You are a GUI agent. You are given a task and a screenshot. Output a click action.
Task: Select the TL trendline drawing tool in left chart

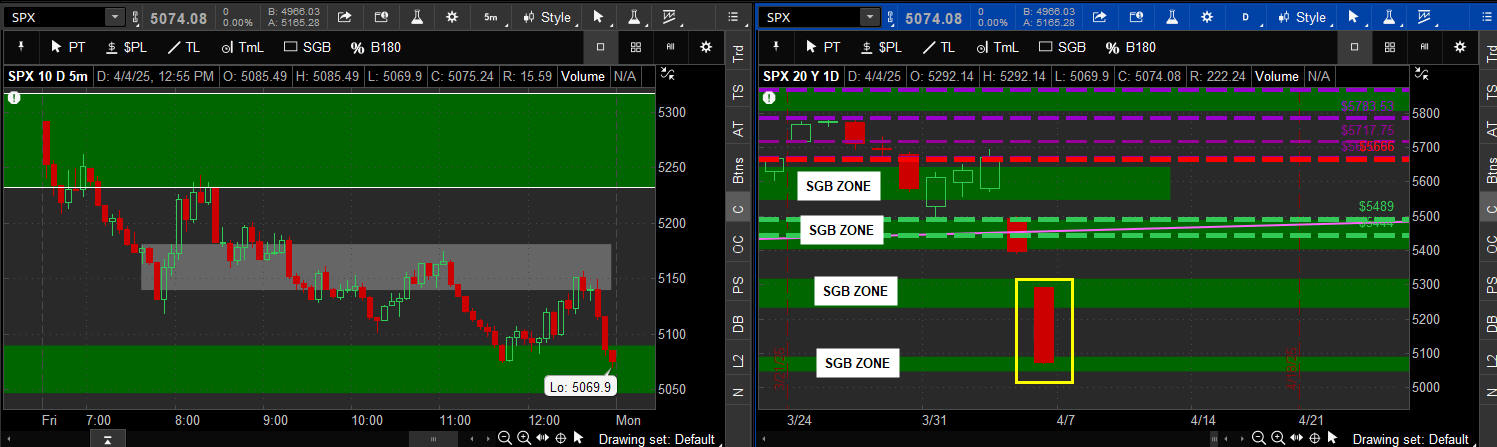click(x=184, y=47)
